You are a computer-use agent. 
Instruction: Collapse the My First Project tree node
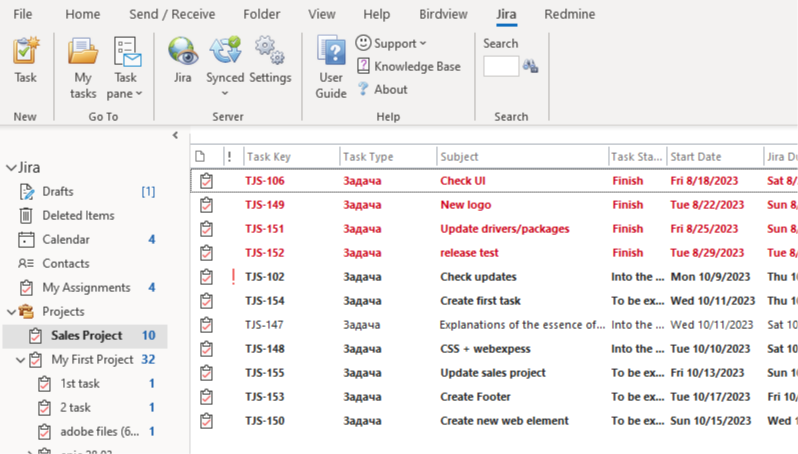click(21, 360)
